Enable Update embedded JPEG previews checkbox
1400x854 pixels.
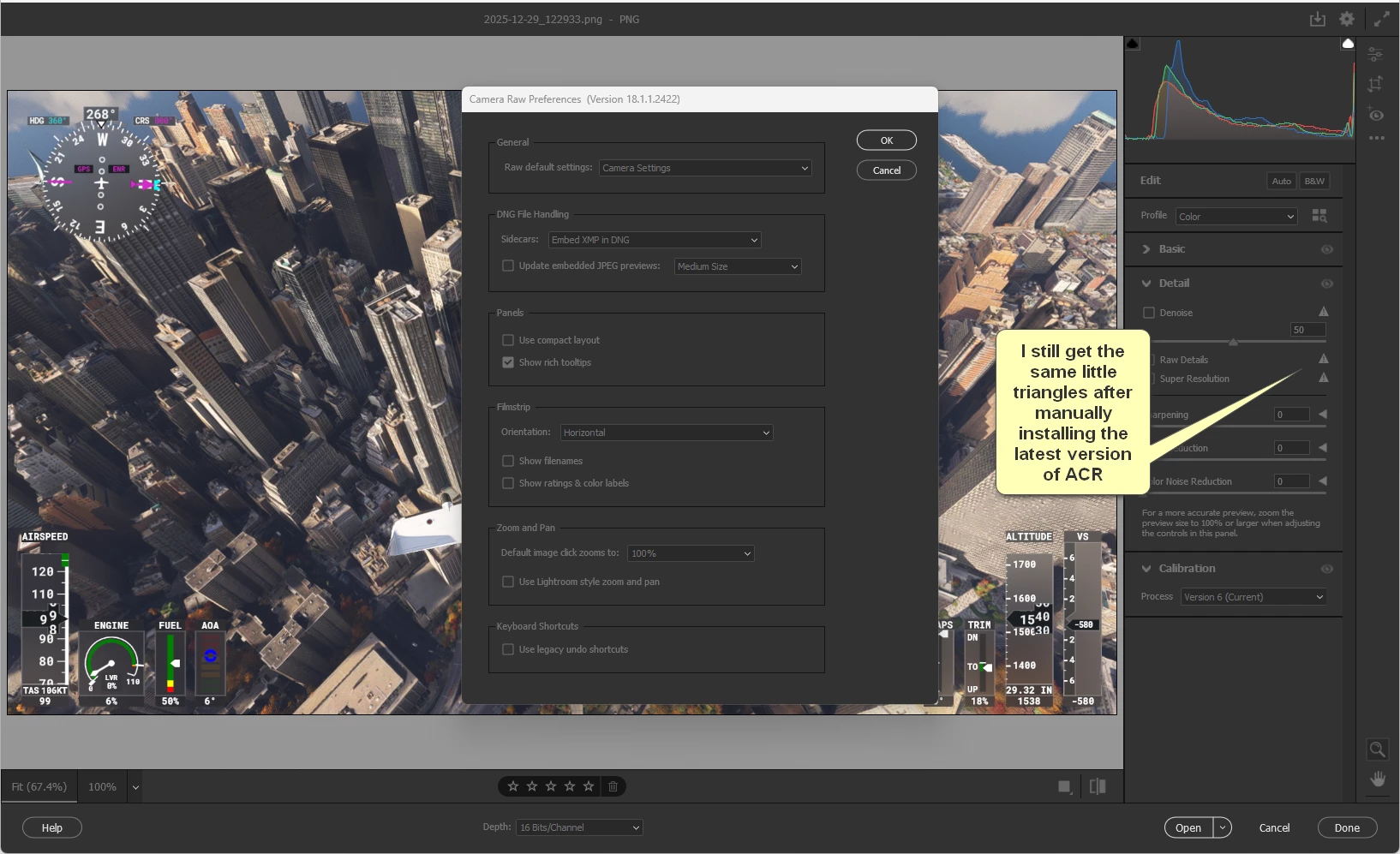pos(508,266)
